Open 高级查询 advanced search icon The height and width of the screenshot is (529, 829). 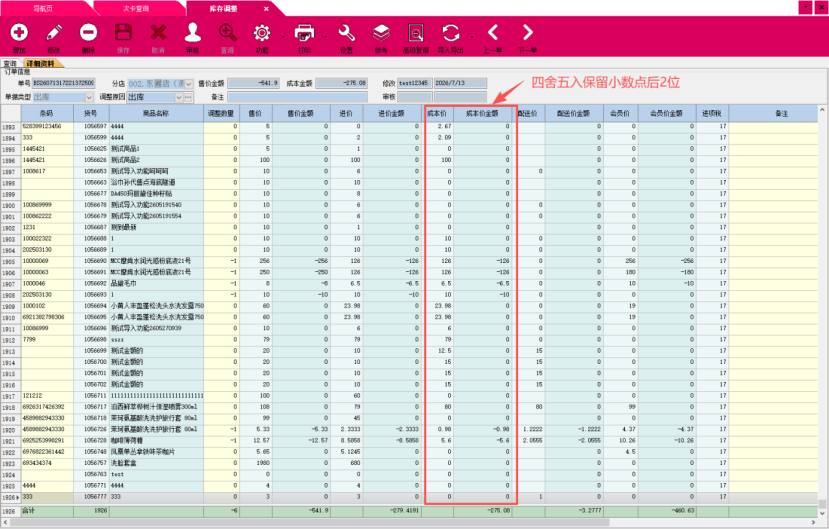pyautogui.click(x=416, y=33)
